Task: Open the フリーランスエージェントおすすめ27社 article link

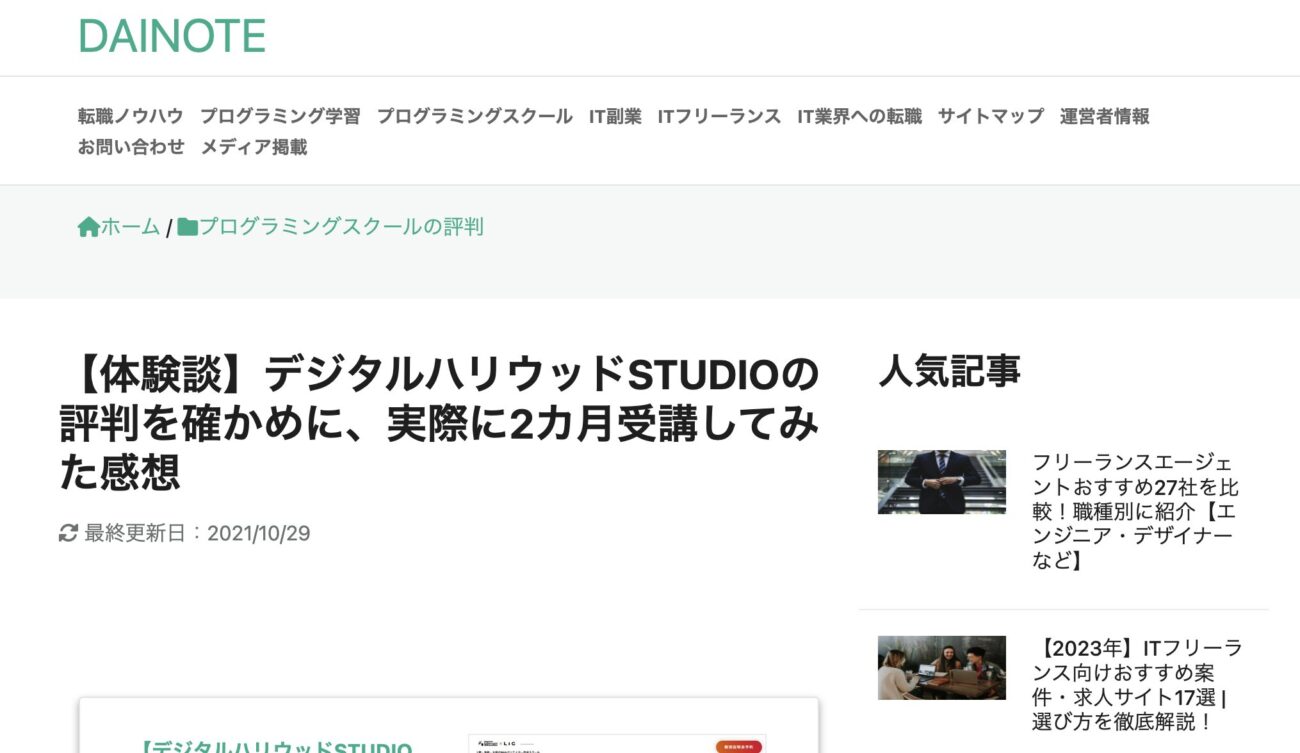Action: [x=1136, y=511]
